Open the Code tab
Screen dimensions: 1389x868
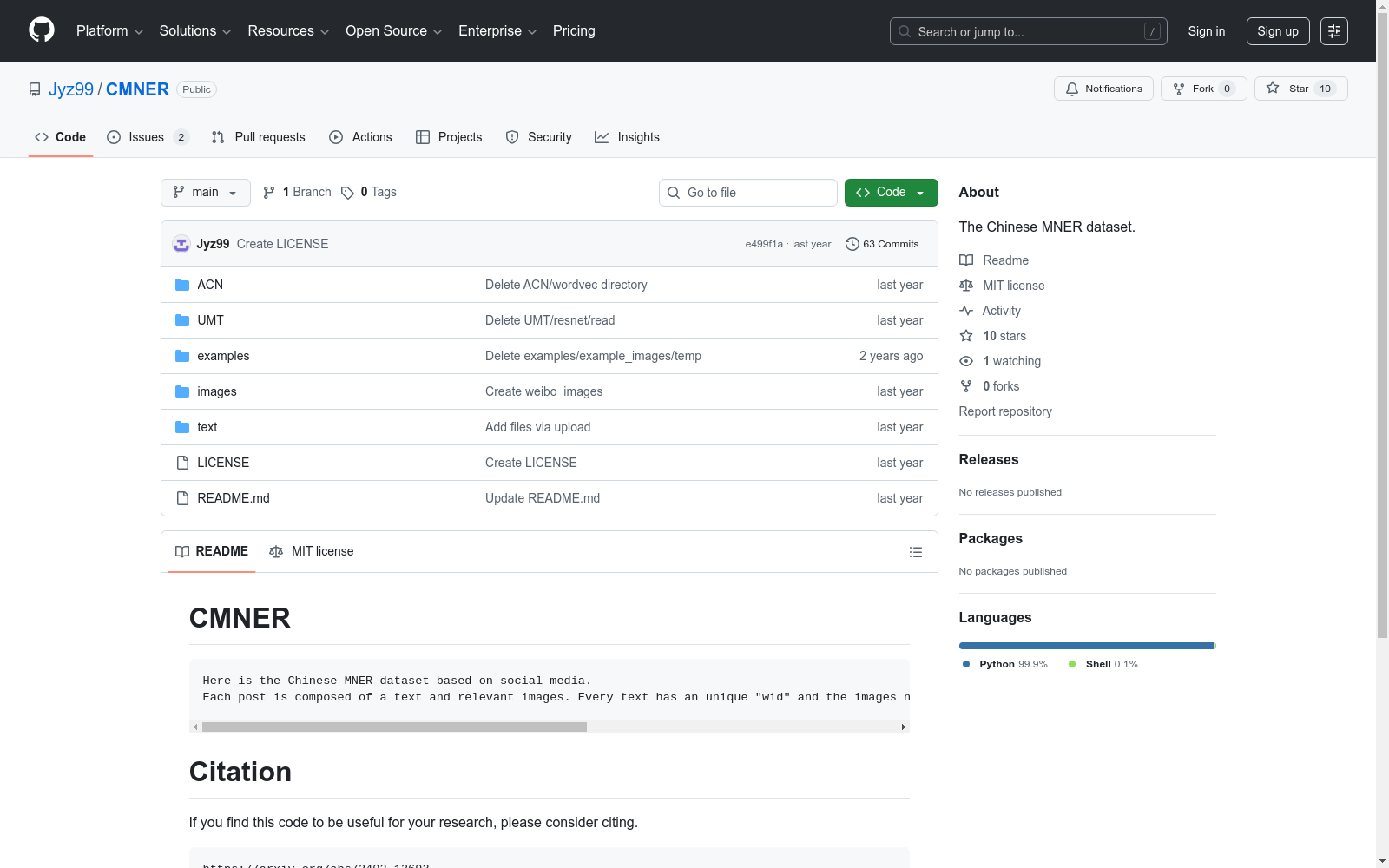pos(61,137)
